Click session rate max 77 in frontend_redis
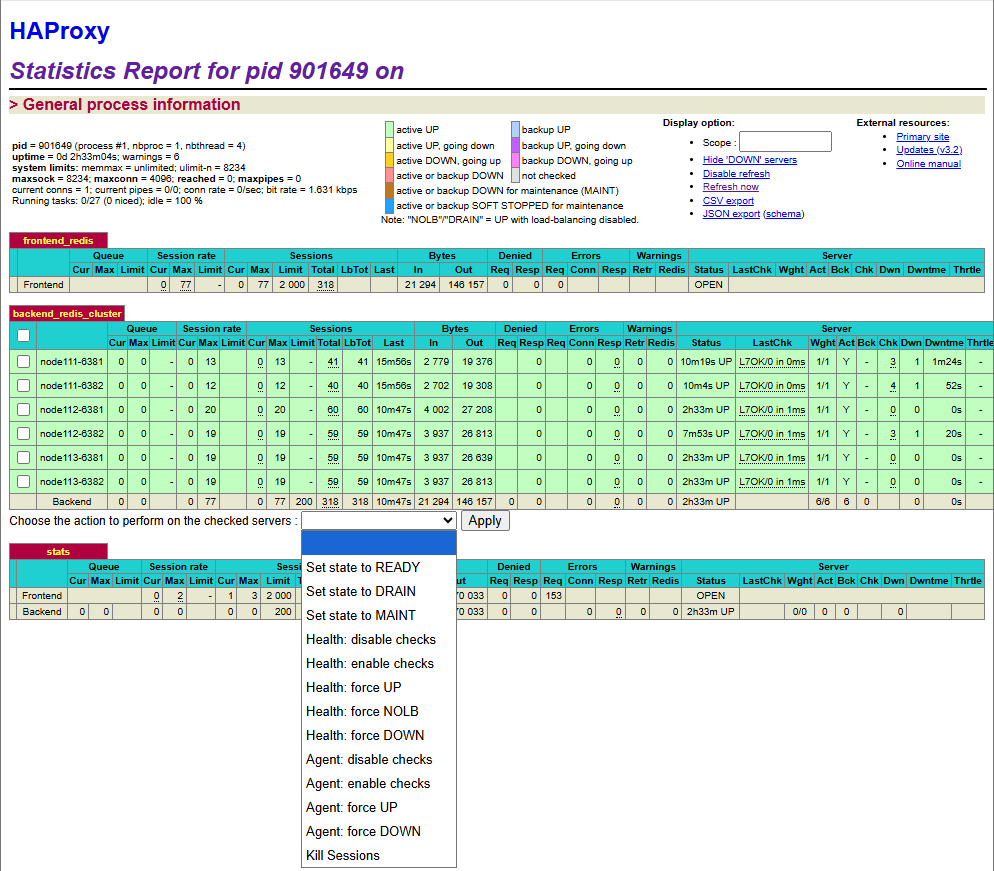 coord(185,285)
